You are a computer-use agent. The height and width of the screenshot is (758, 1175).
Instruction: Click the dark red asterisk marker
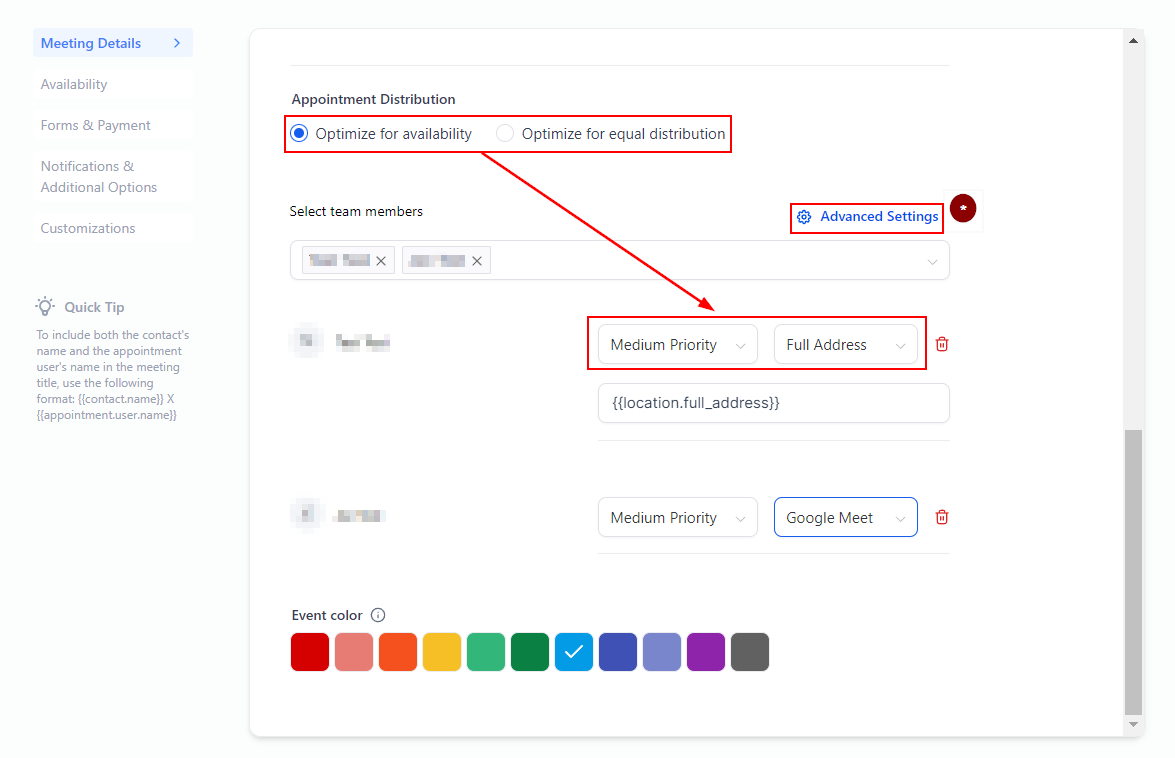click(x=963, y=208)
